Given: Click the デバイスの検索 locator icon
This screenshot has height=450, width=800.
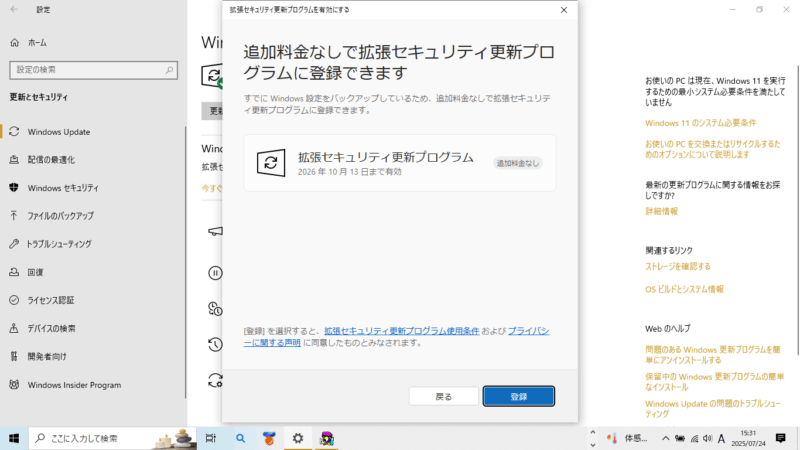Looking at the screenshot, I should tap(14, 328).
